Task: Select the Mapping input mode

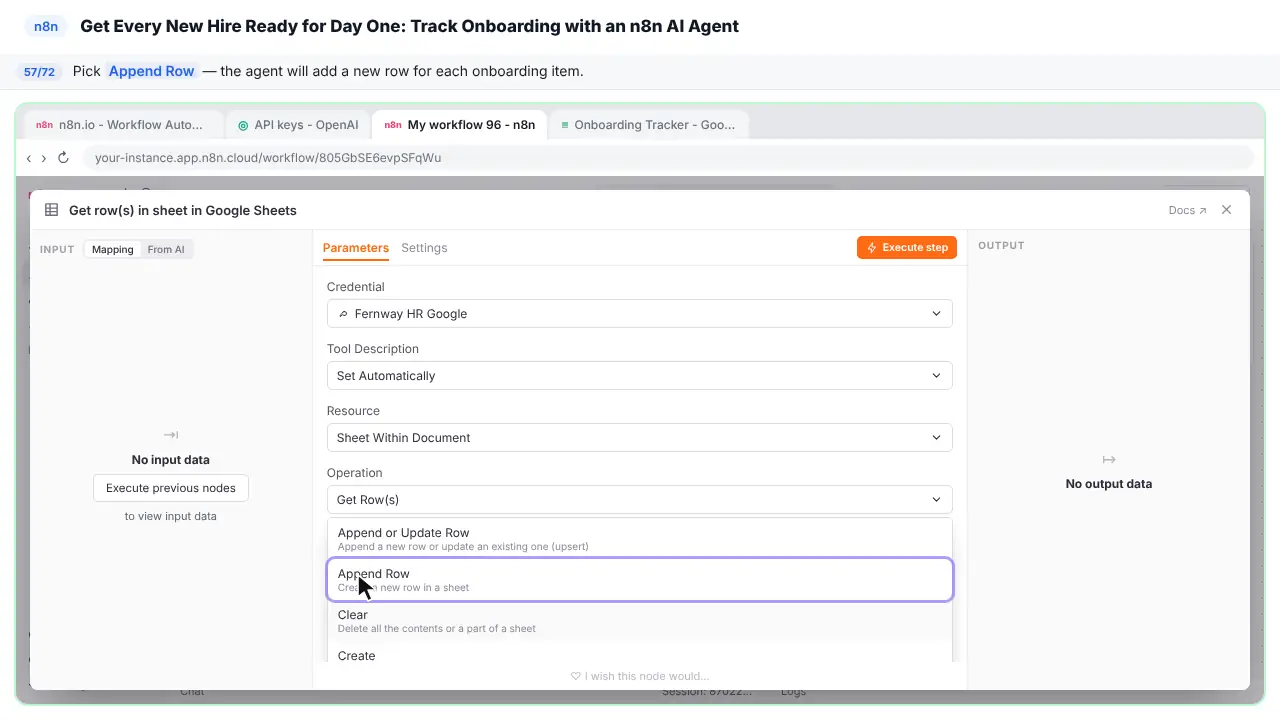Action: point(113,249)
